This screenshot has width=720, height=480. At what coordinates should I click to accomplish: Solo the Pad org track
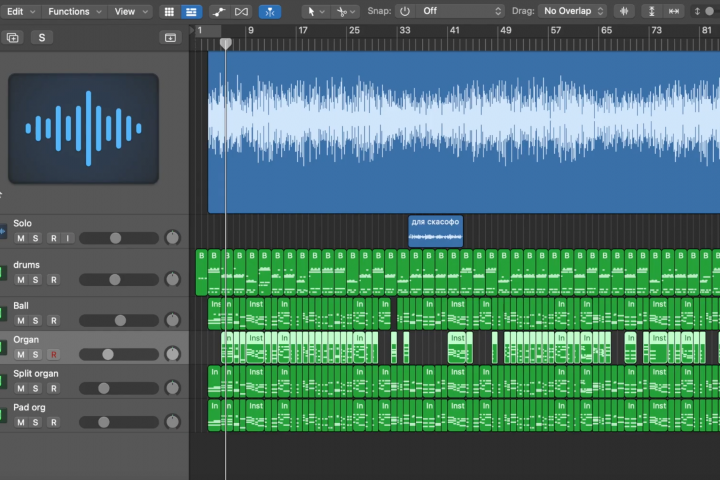[35, 423]
